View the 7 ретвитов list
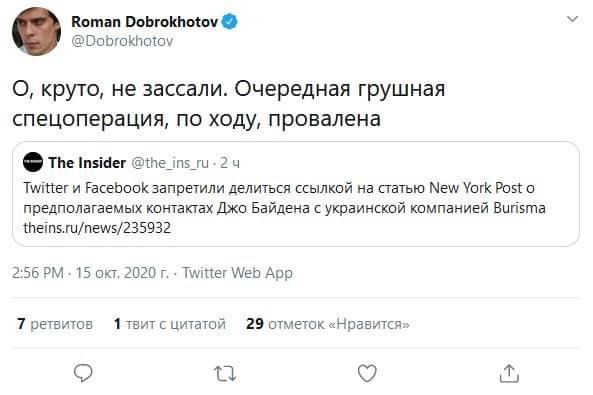593x395 pixels. tap(55, 324)
